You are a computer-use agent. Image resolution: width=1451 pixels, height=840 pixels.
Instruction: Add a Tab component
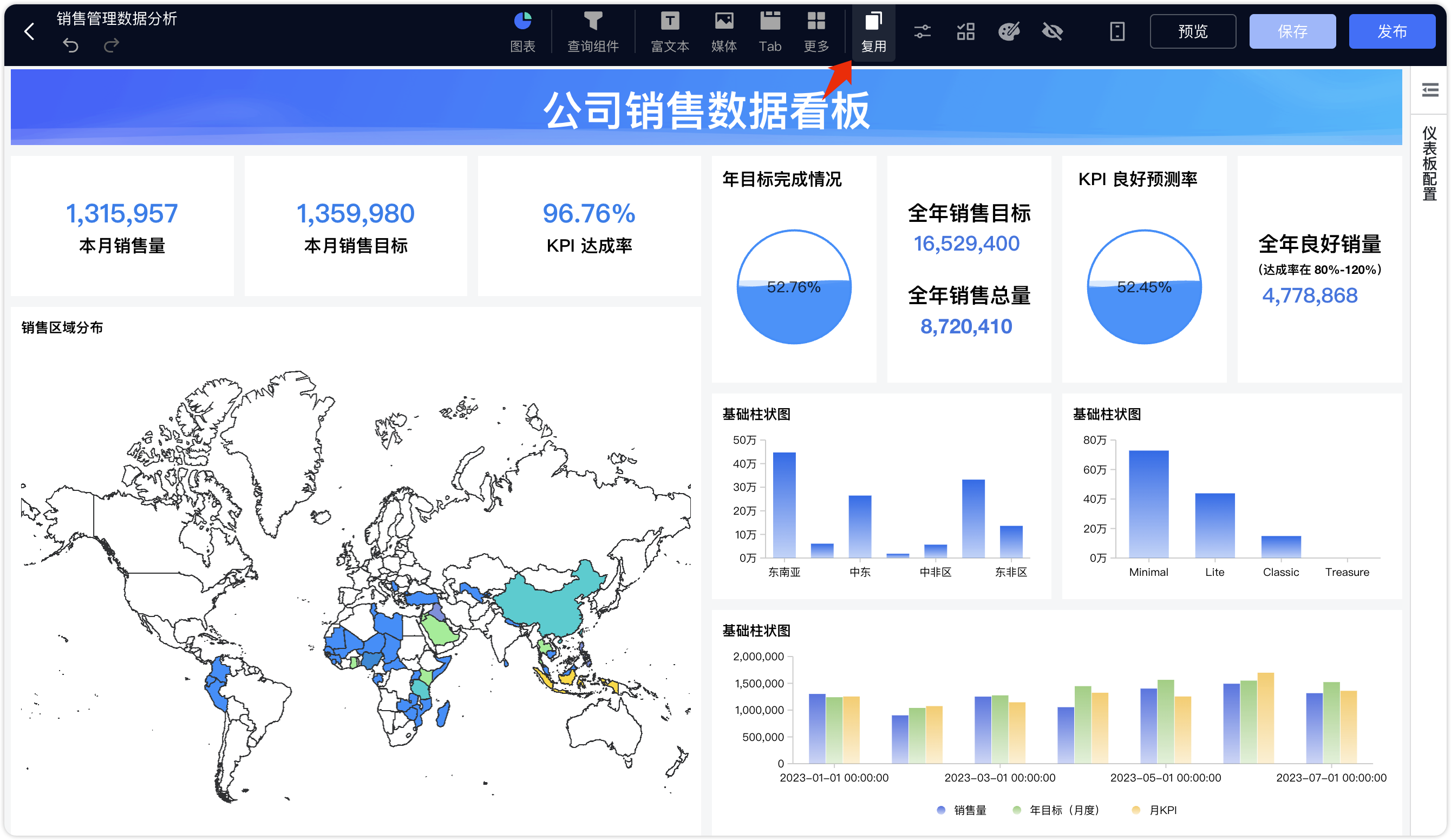770,32
